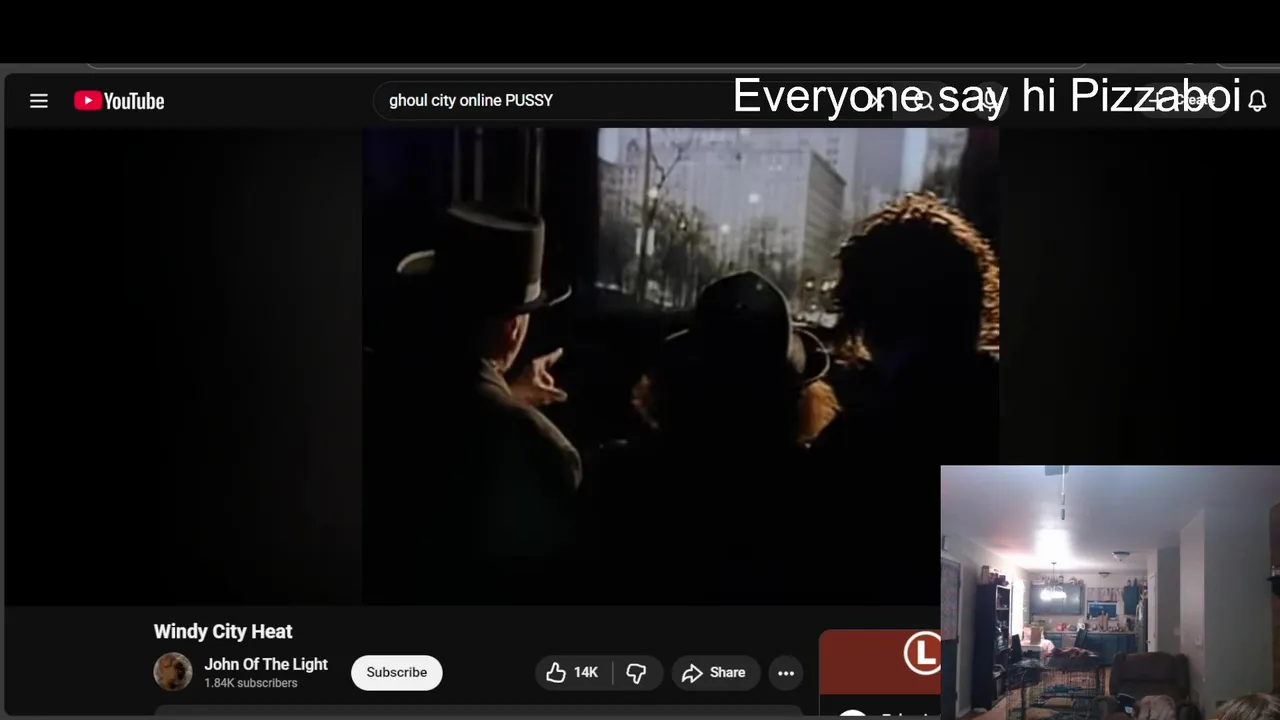
Task: Open John Of The Light channel avatar
Action: (173, 672)
